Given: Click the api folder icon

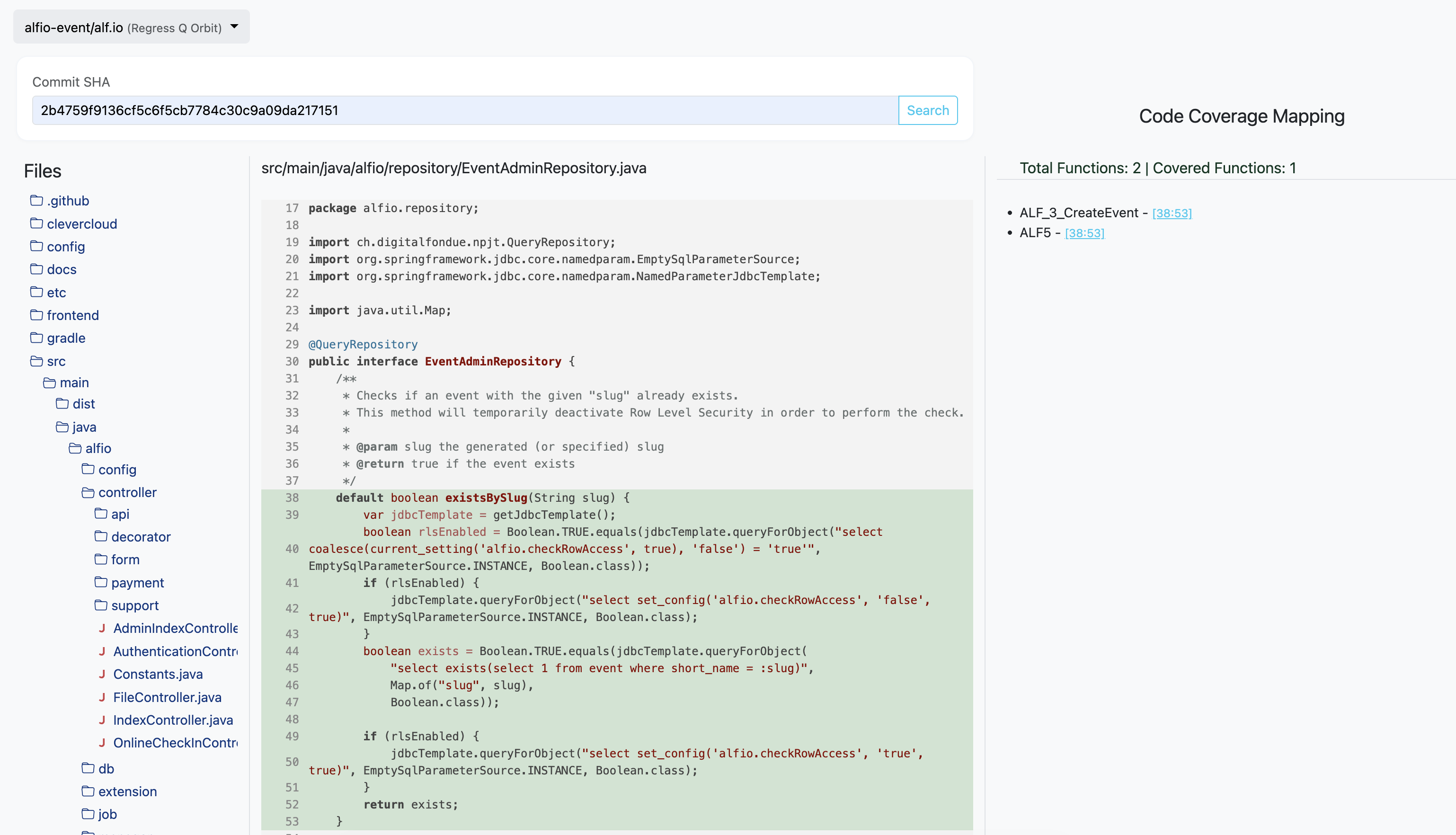Looking at the screenshot, I should point(101,513).
